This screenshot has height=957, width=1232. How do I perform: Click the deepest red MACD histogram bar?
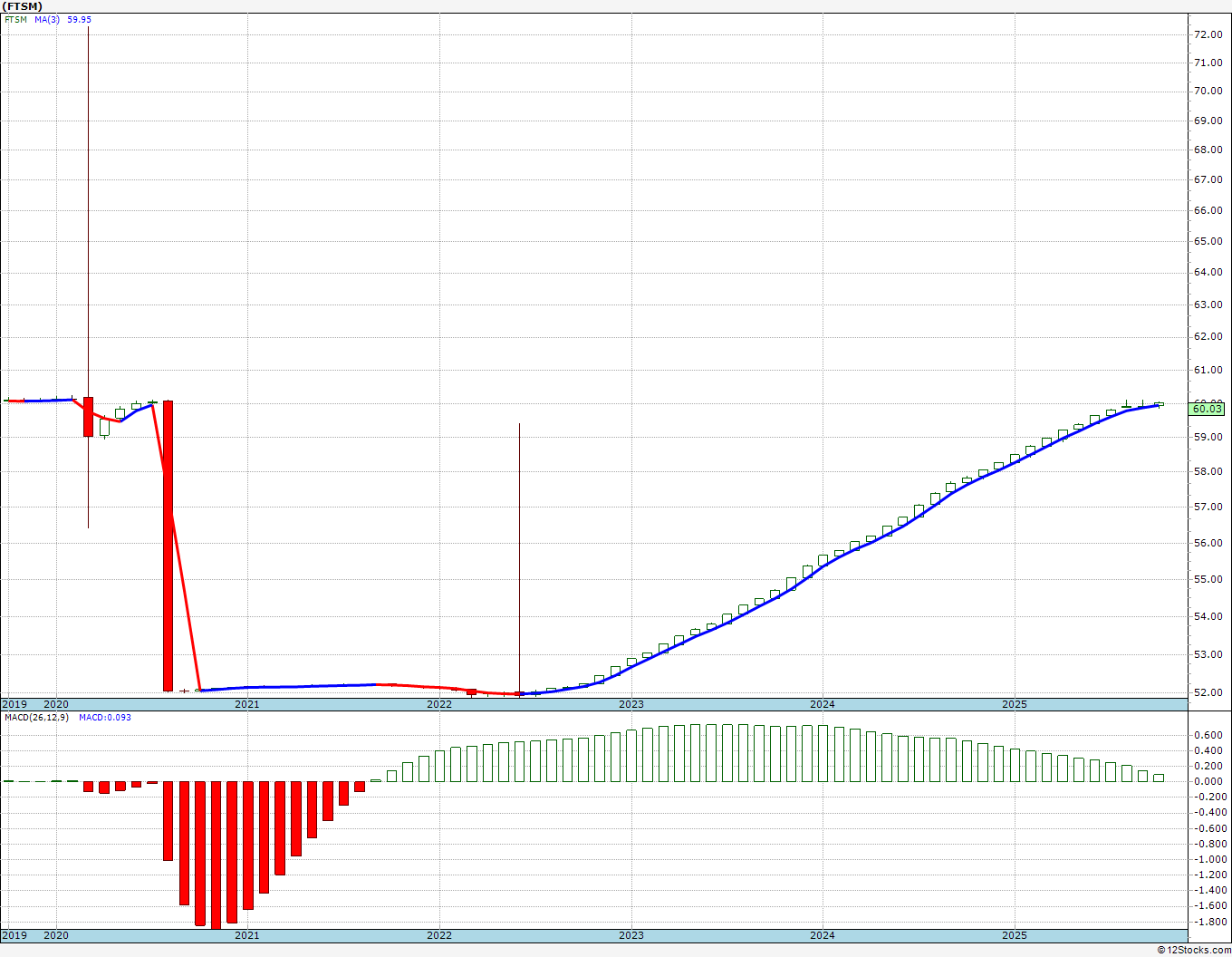tap(216, 855)
